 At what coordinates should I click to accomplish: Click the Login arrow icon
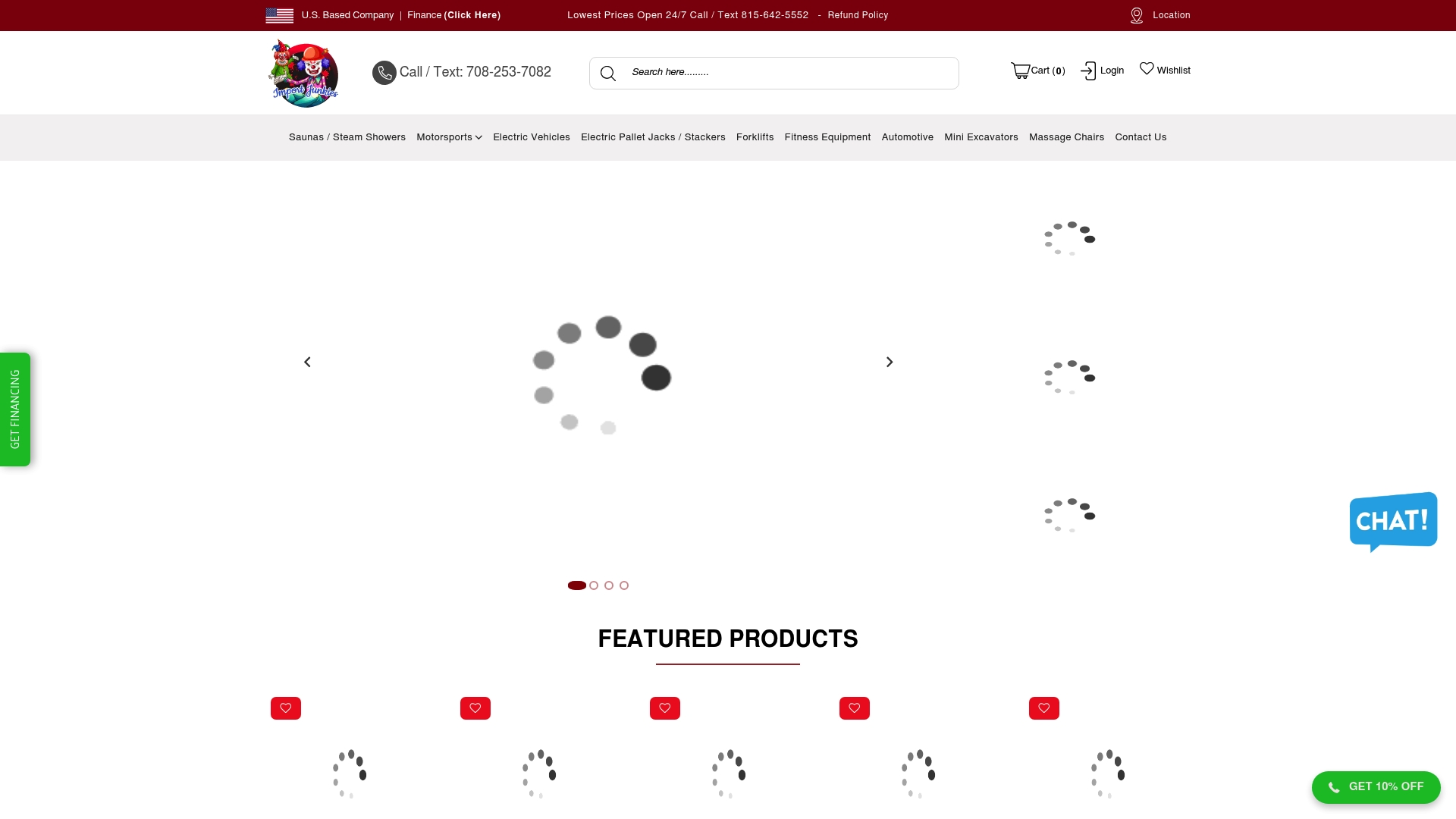click(x=1088, y=71)
